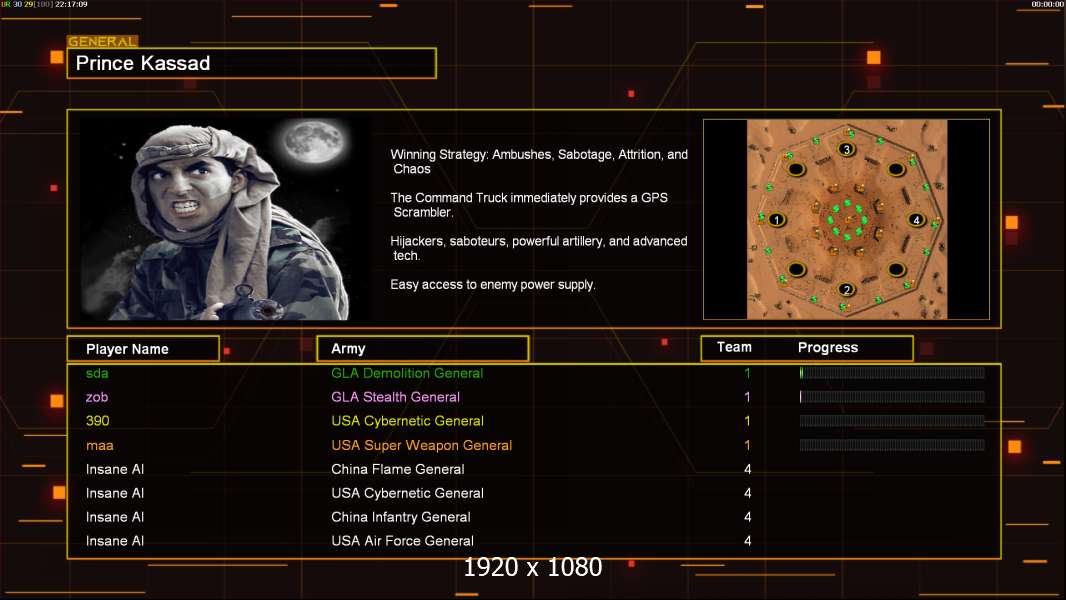Click player name 390
Viewport: 1066px width, 600px height.
pyautogui.click(x=97, y=421)
